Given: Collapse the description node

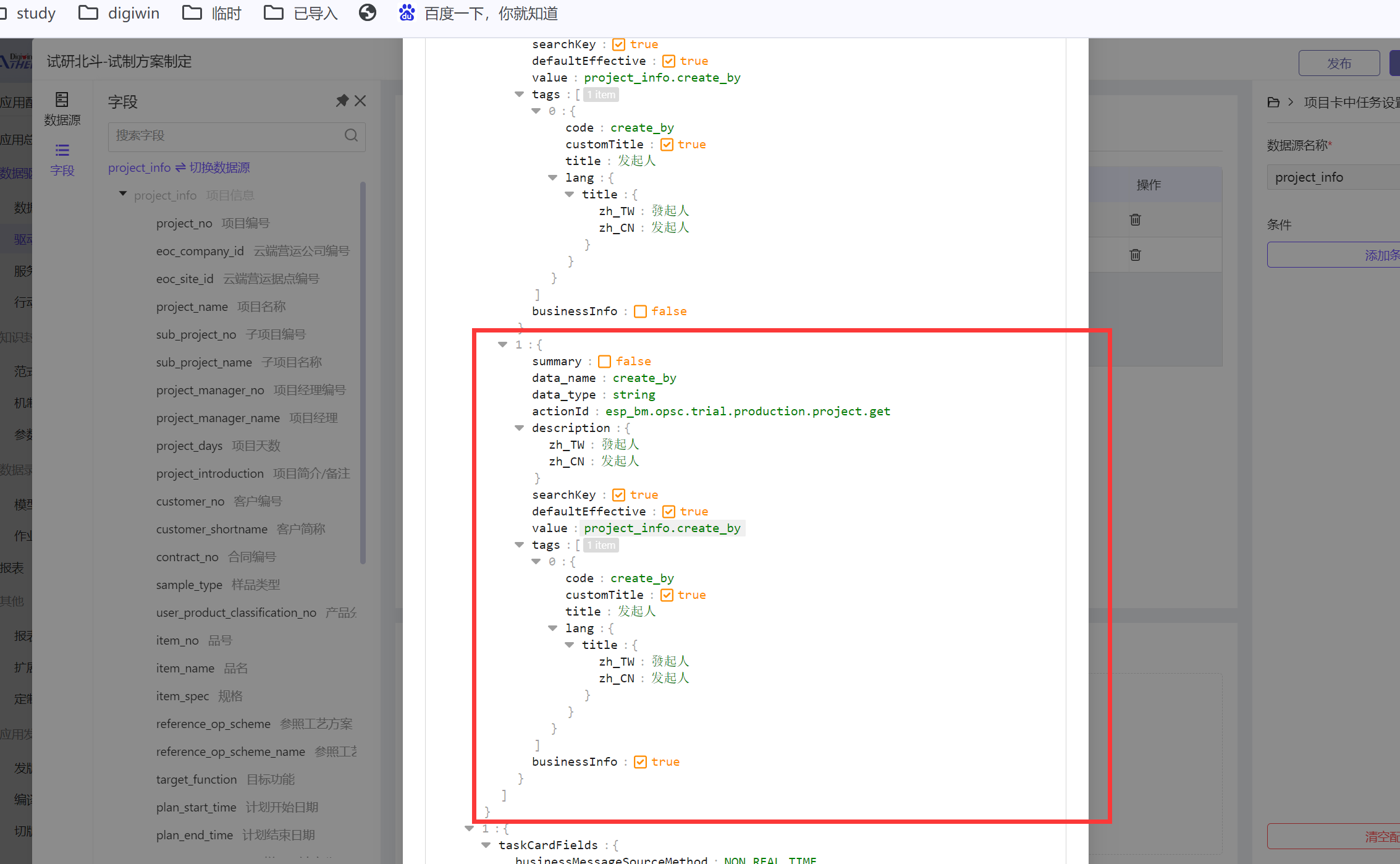Looking at the screenshot, I should click(519, 428).
